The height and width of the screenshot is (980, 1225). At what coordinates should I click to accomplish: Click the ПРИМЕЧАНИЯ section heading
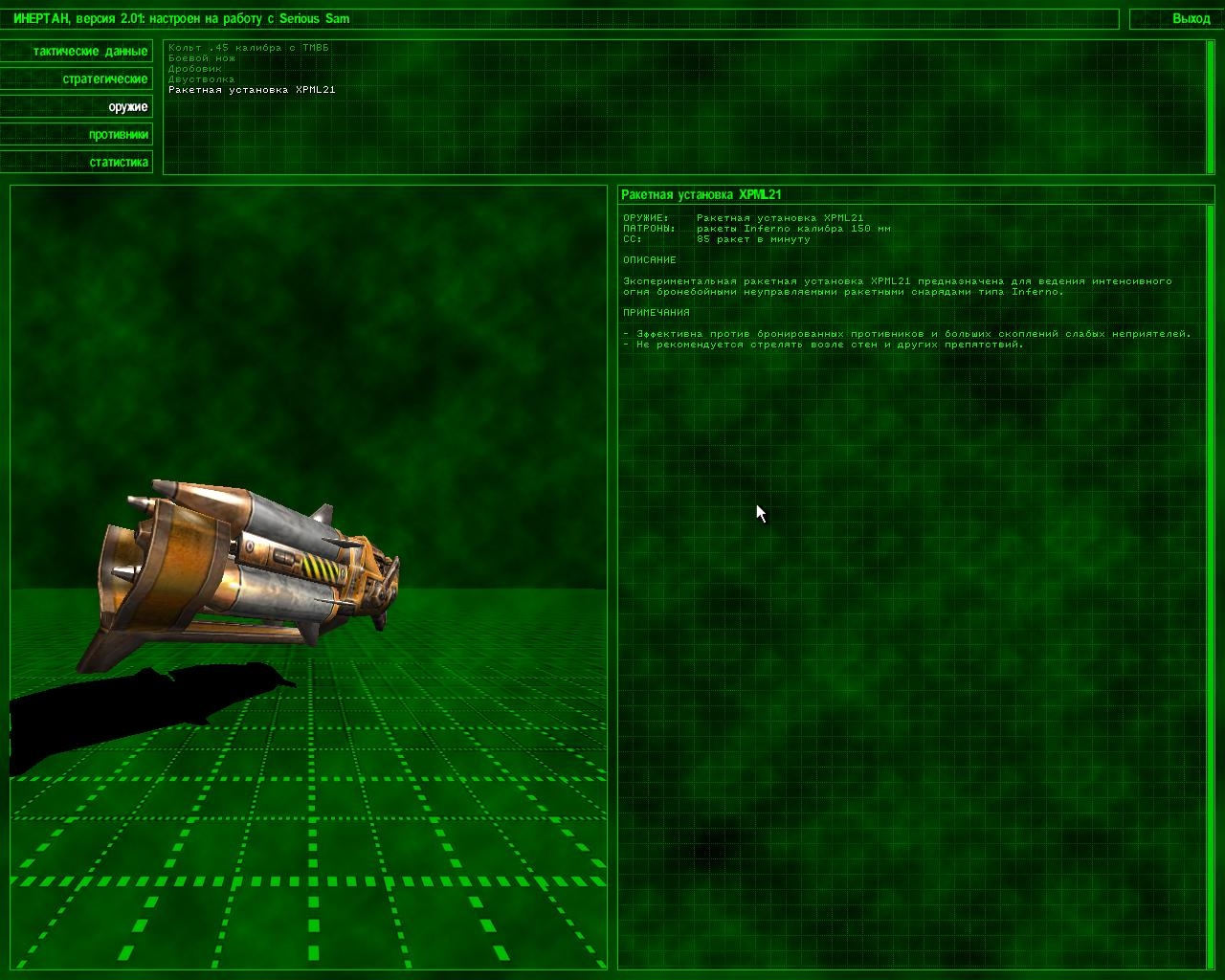click(657, 313)
